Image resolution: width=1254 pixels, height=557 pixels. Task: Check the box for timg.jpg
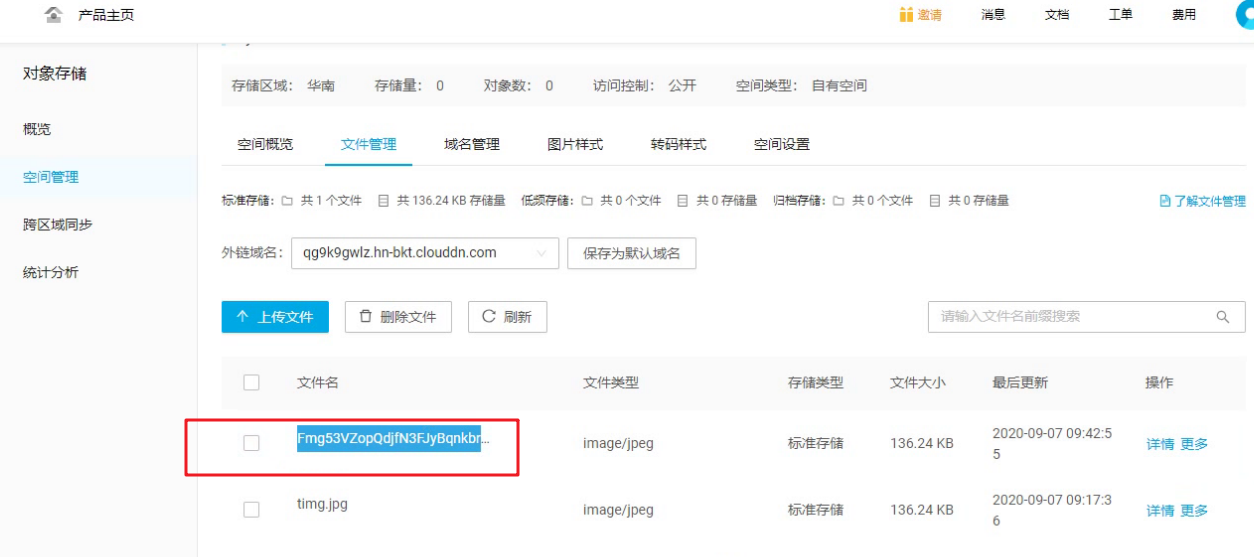point(251,510)
